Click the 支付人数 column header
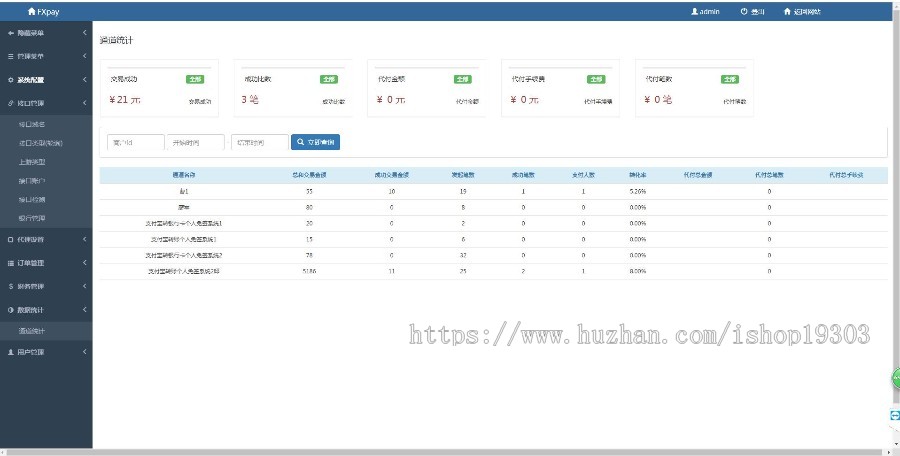The height and width of the screenshot is (456, 900). pos(583,175)
